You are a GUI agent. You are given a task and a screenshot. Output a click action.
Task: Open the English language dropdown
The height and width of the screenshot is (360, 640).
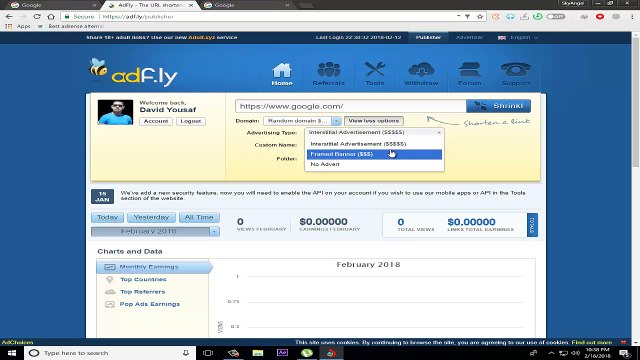pyautogui.click(x=518, y=38)
